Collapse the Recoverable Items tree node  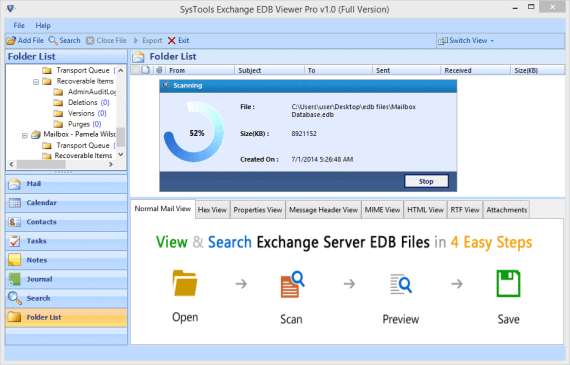36,82
